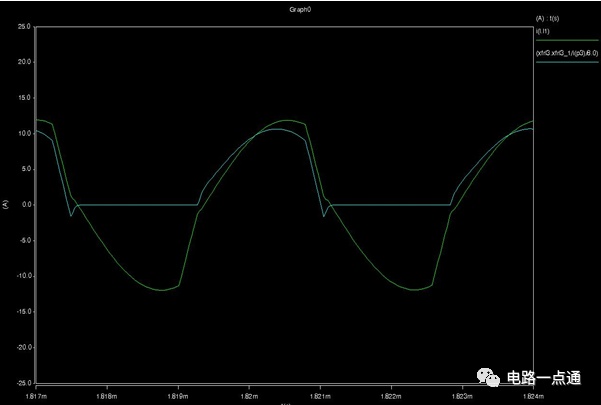Select the (A) y-axis unit label
This screenshot has width=601, height=405.
5,205
